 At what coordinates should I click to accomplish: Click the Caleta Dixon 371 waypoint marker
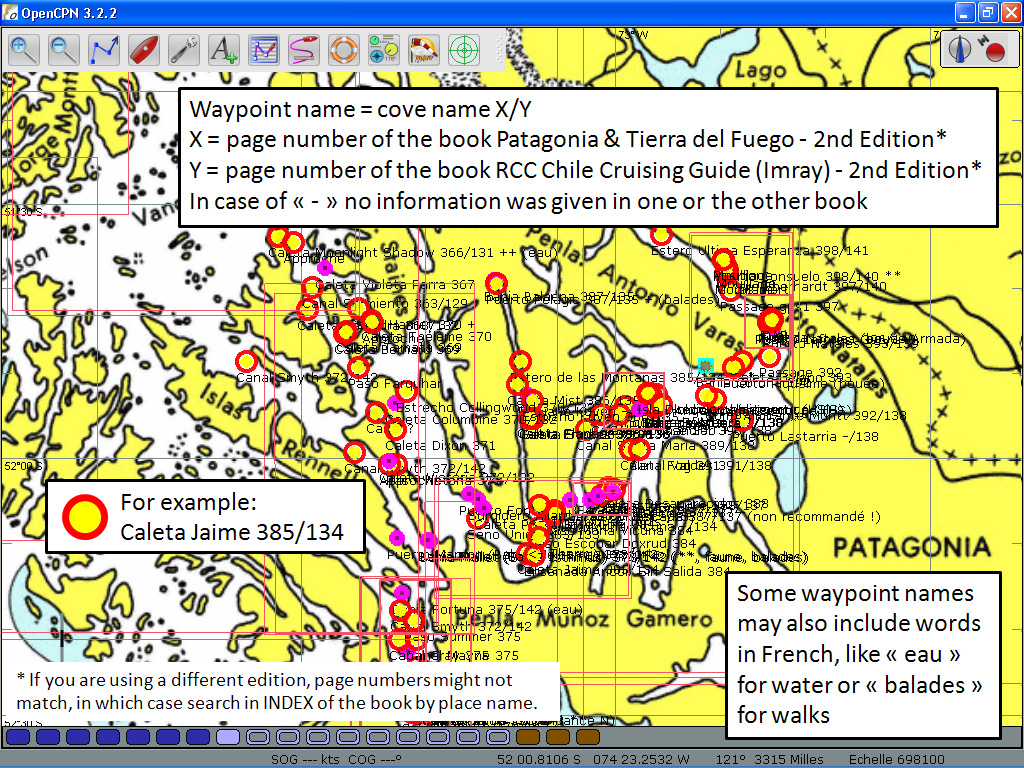(395, 430)
